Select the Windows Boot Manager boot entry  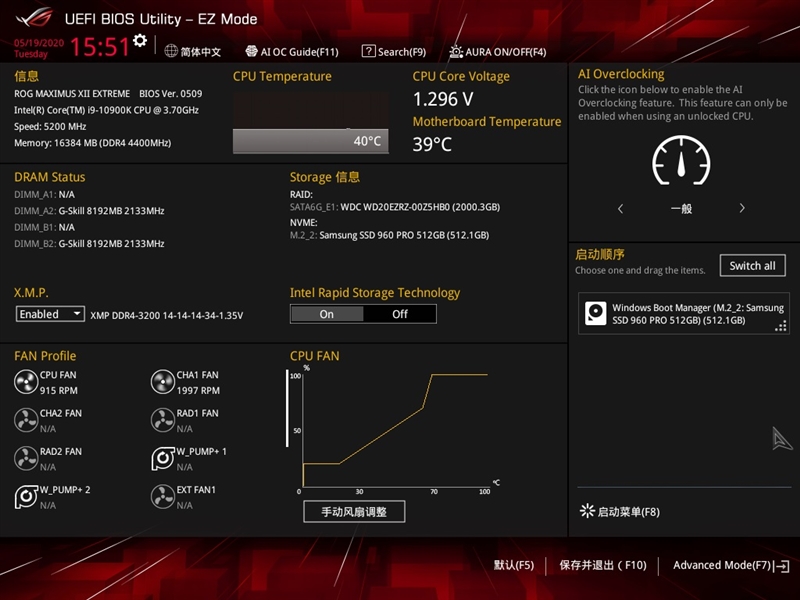tap(683, 315)
